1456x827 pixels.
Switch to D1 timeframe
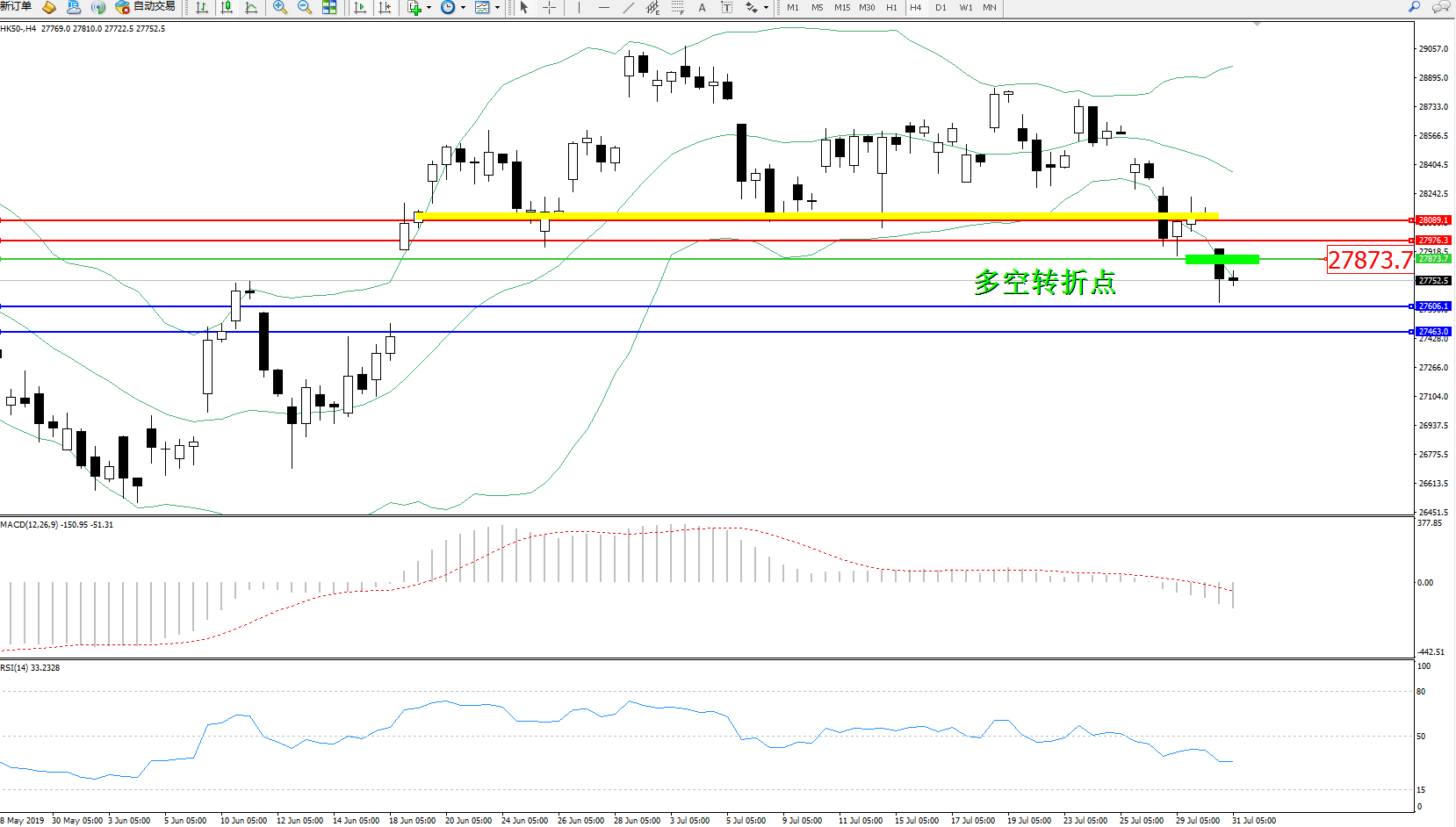941,8
